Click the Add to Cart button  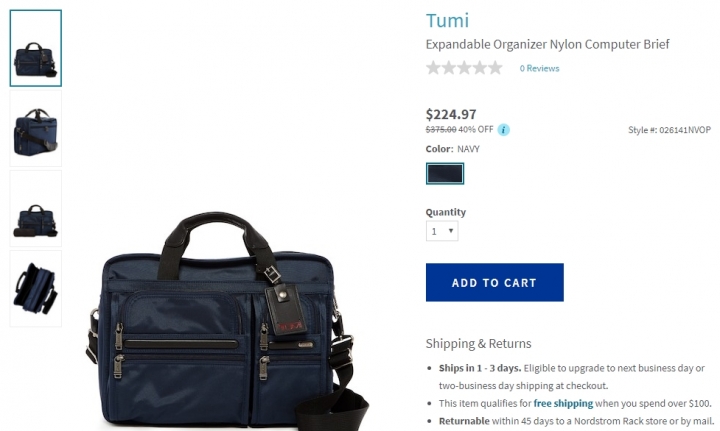click(x=495, y=282)
